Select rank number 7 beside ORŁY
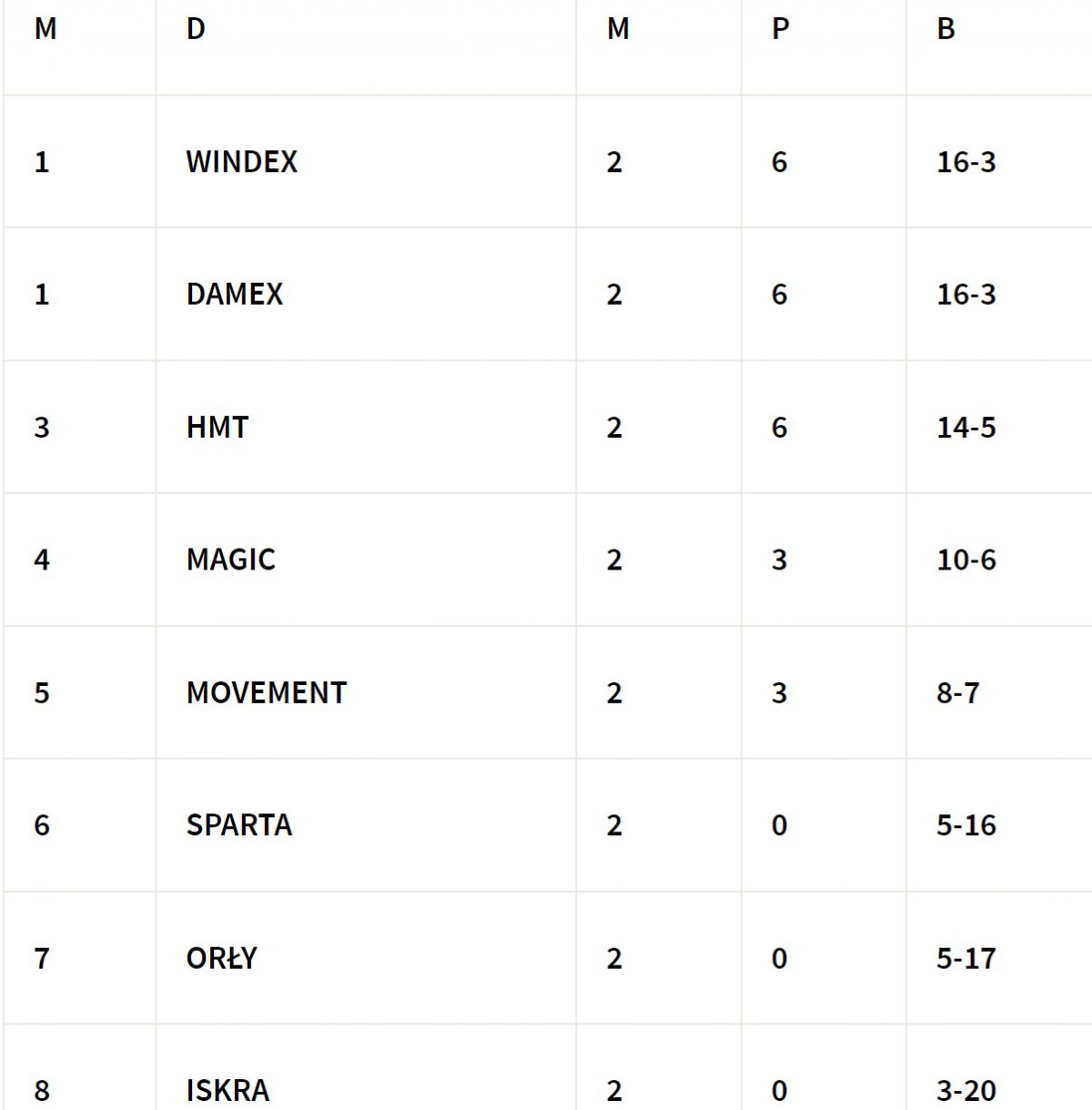 [42, 958]
